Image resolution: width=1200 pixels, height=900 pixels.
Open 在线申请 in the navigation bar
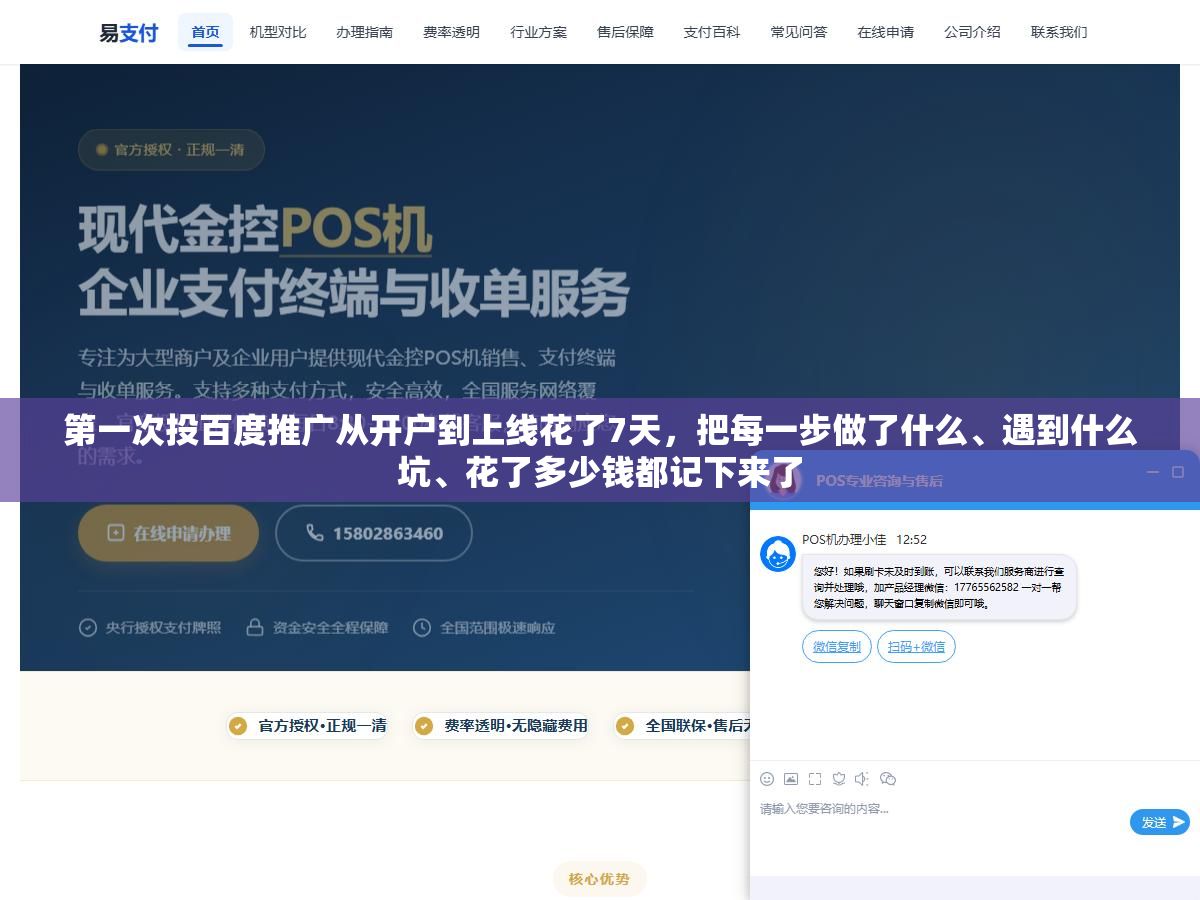[x=886, y=32]
